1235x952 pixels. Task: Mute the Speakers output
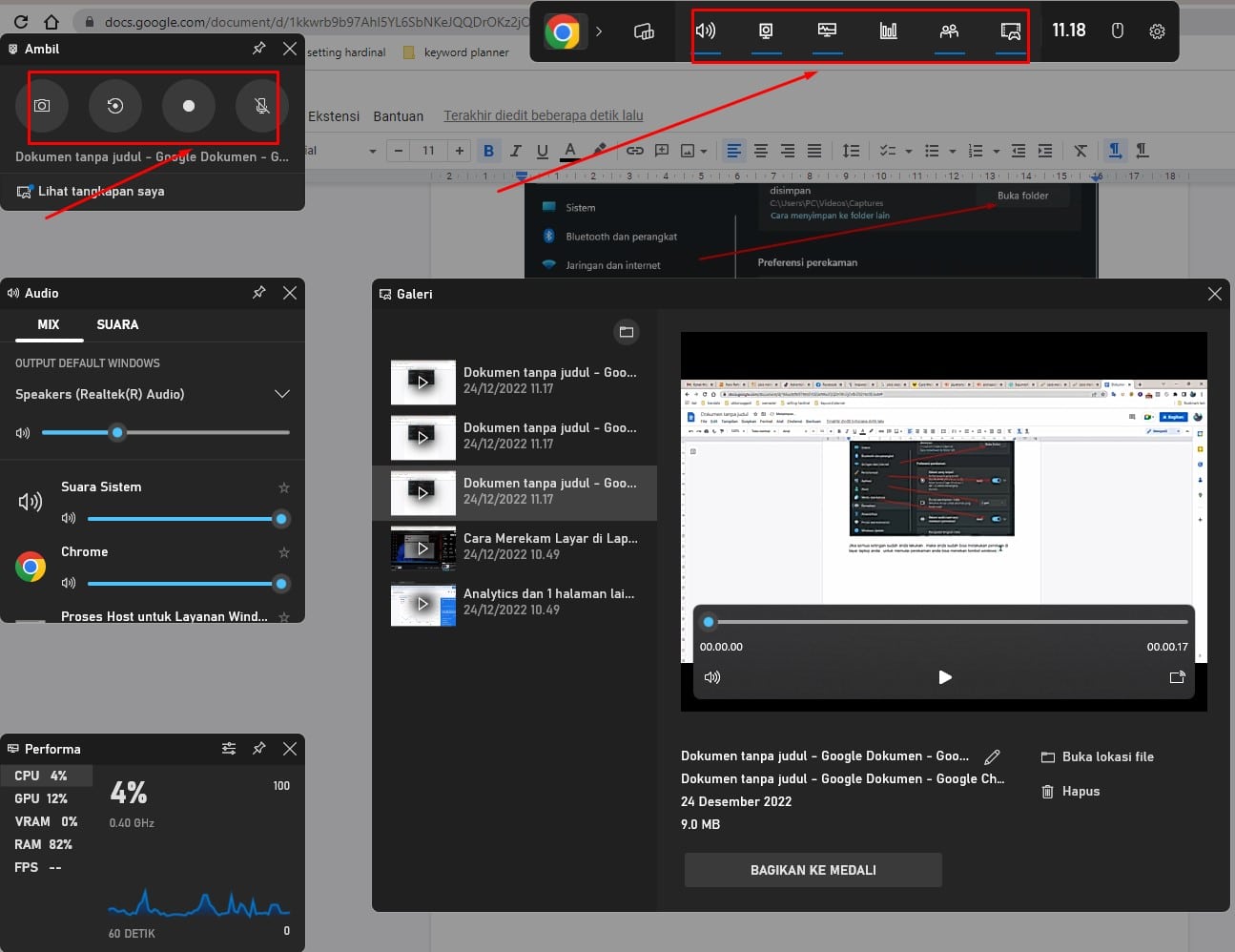[23, 433]
